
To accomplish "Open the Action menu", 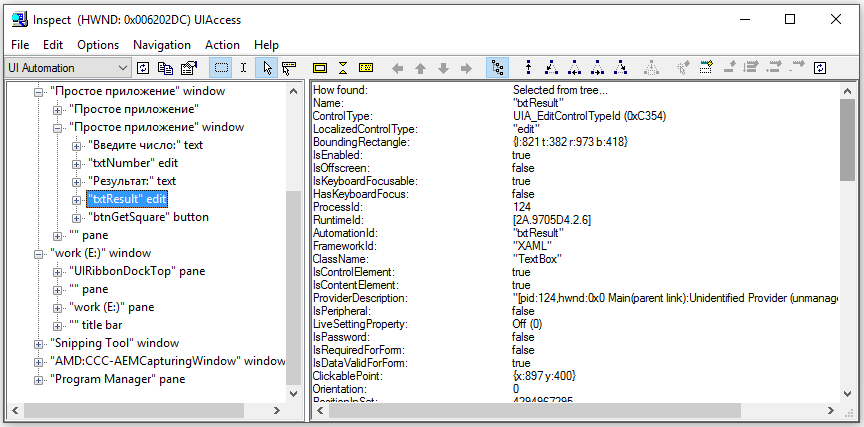I will [223, 45].
